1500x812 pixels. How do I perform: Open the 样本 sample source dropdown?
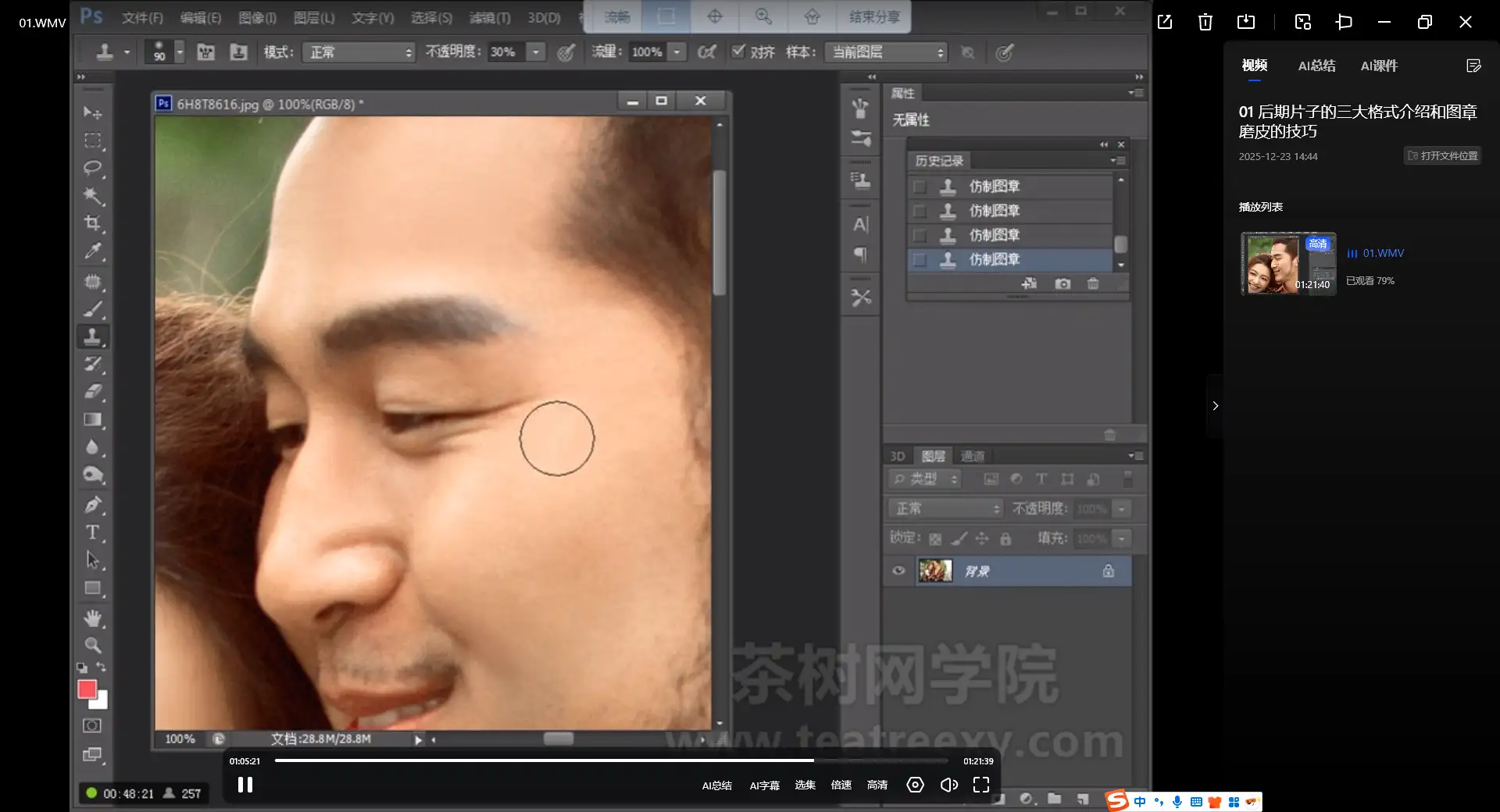(886, 52)
